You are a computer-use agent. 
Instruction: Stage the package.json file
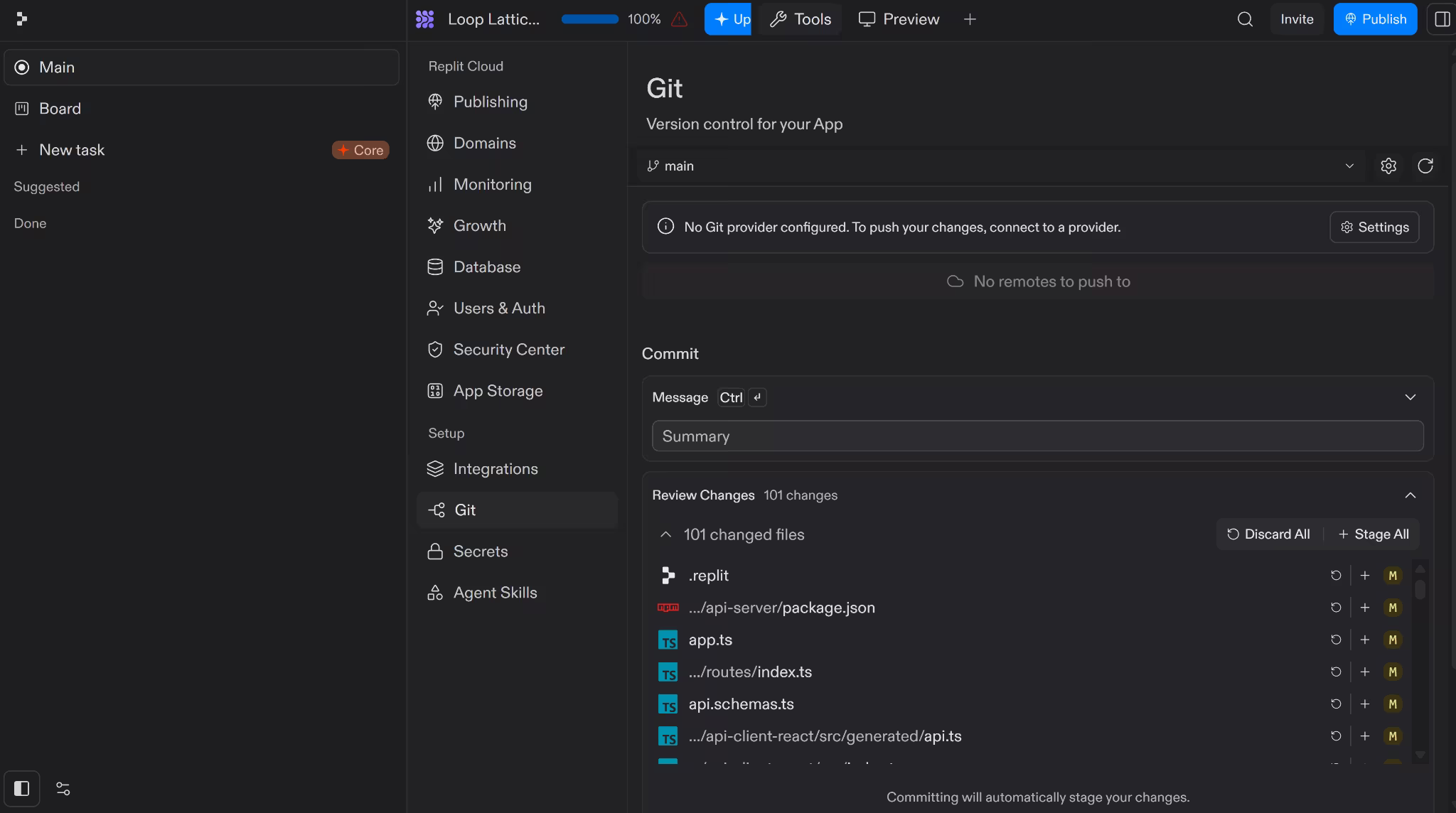point(1364,608)
